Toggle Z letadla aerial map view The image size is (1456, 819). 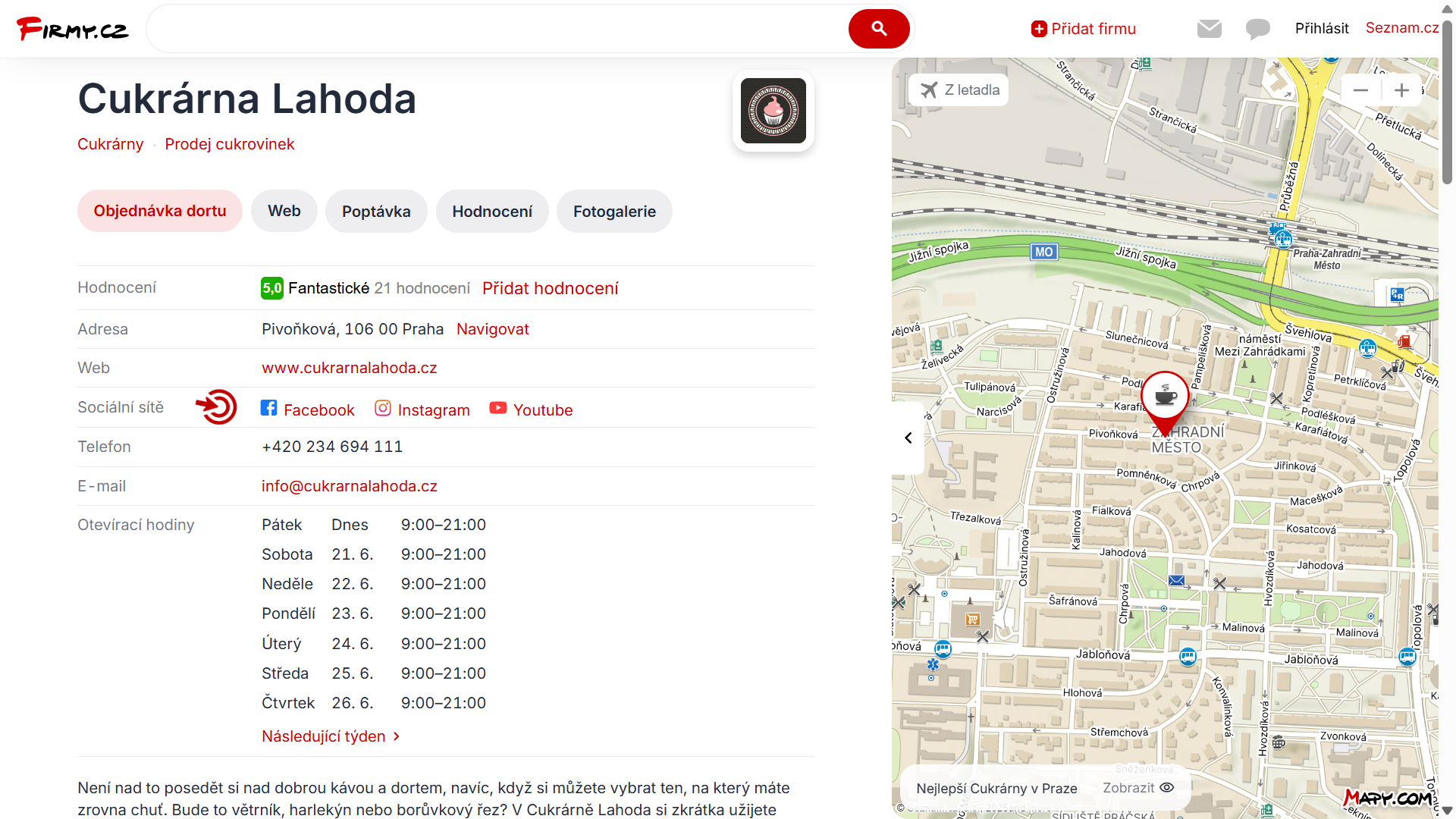coord(960,90)
